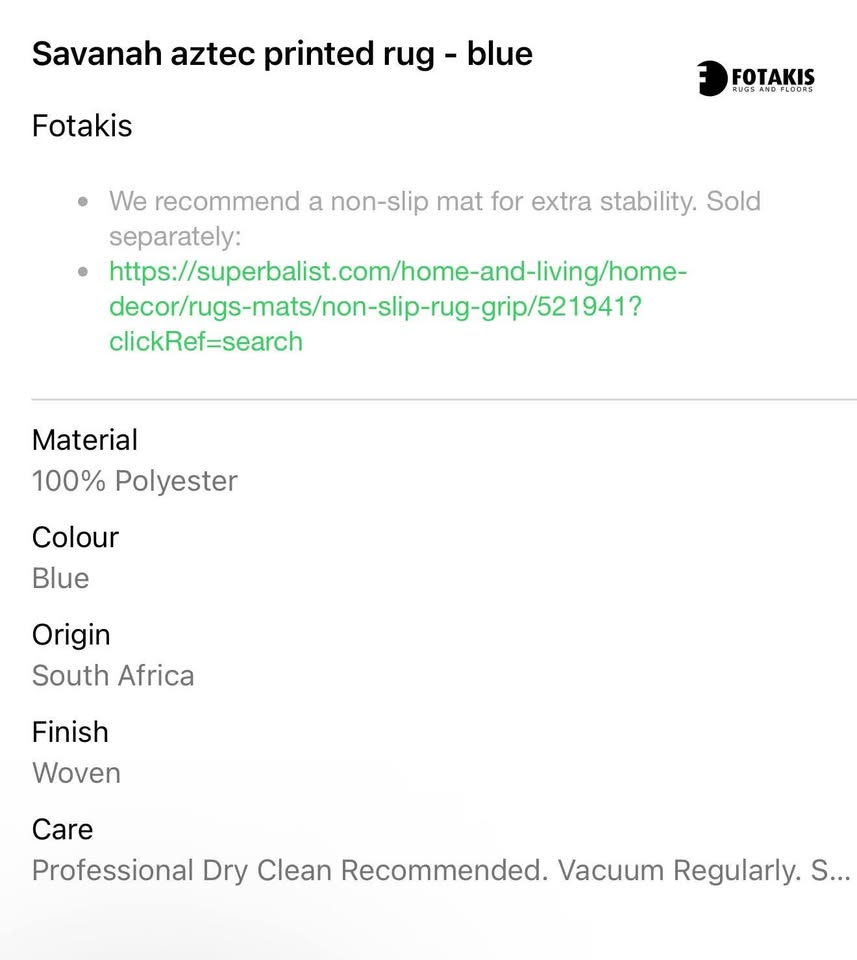Click the Material label

pyautogui.click(x=85, y=440)
